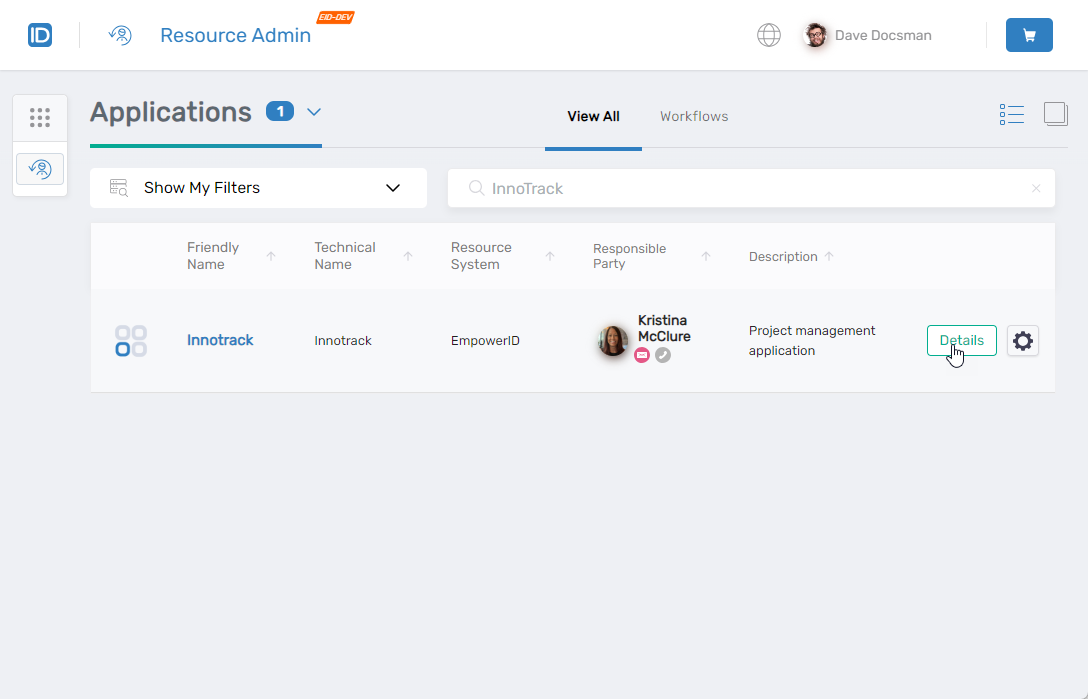The width and height of the screenshot is (1088, 699).
Task: Click the Innotrack application icon
Action: click(131, 341)
